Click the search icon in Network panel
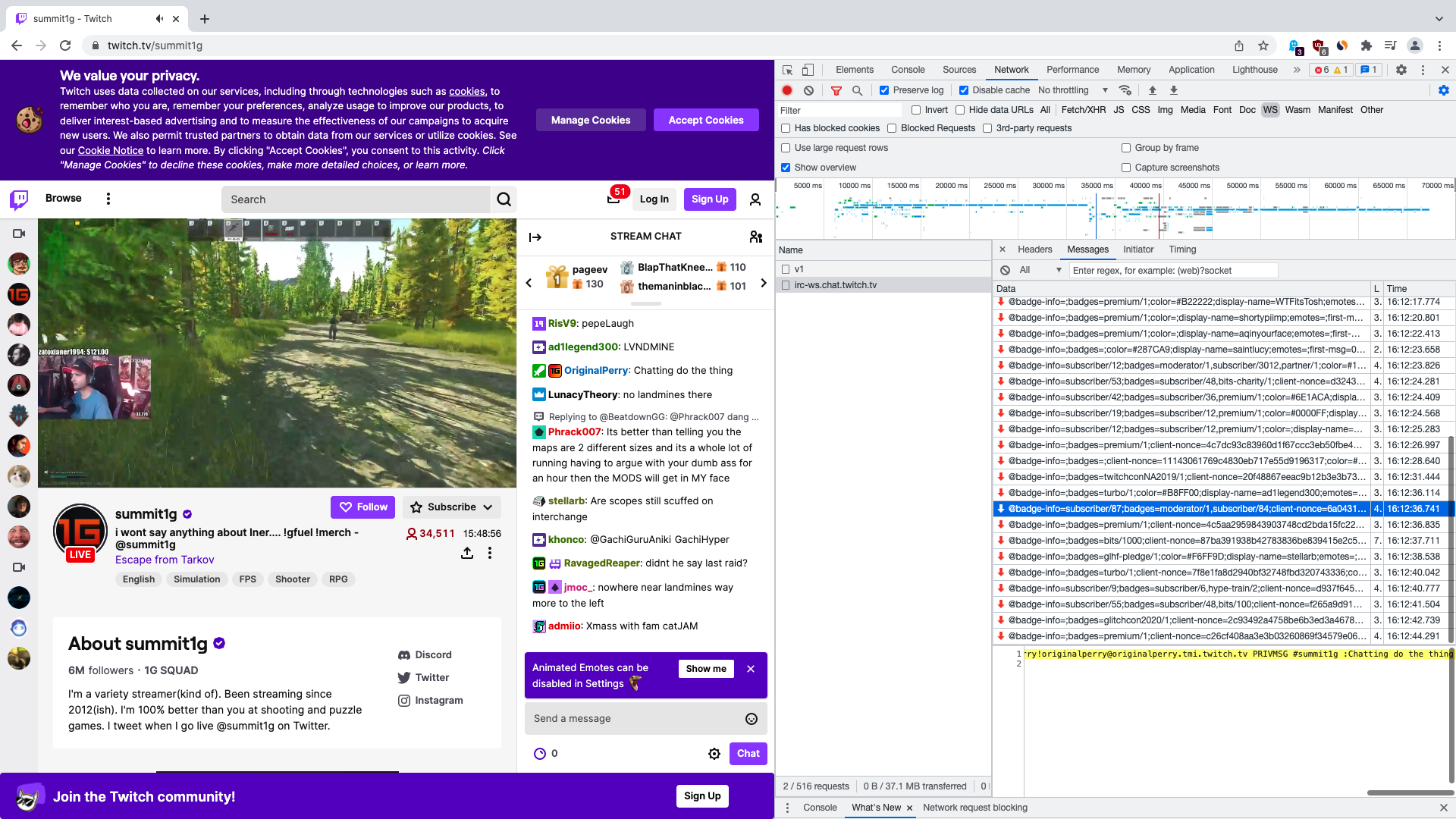The width and height of the screenshot is (1456, 819). (857, 90)
